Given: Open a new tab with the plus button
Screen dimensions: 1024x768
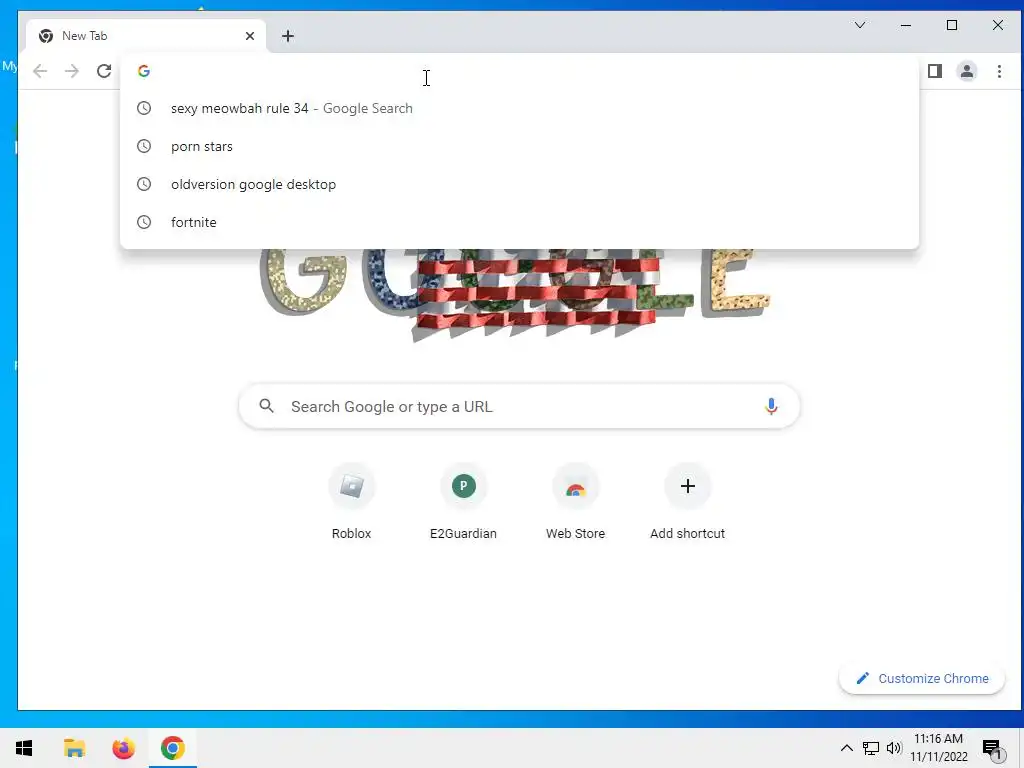Looking at the screenshot, I should 288,36.
